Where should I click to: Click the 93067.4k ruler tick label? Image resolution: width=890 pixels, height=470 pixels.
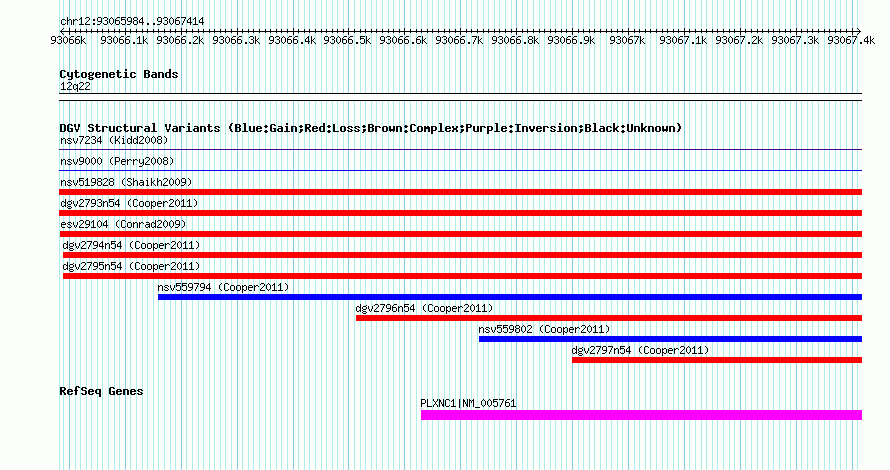point(851,40)
